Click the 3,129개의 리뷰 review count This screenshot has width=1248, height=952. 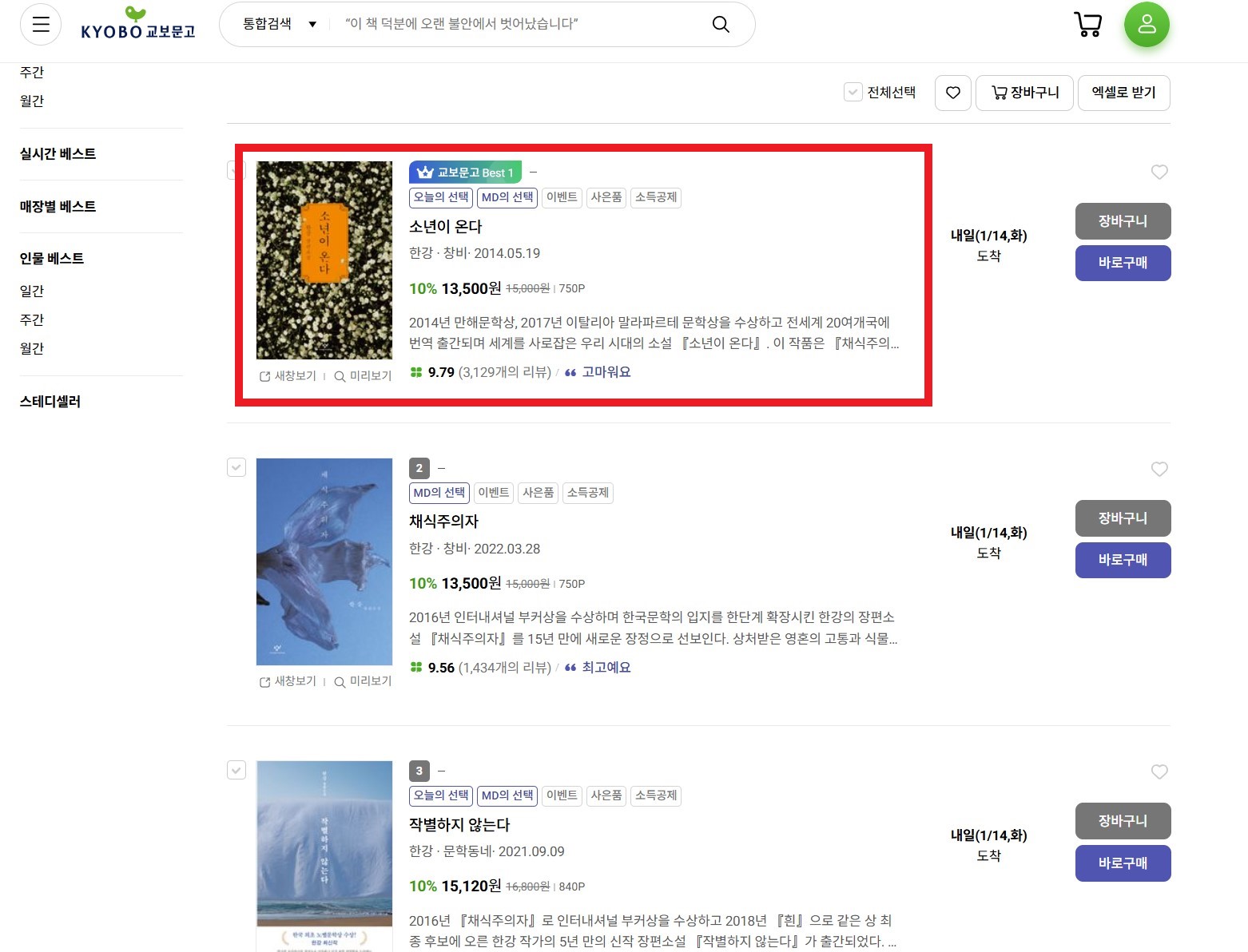pos(505,372)
